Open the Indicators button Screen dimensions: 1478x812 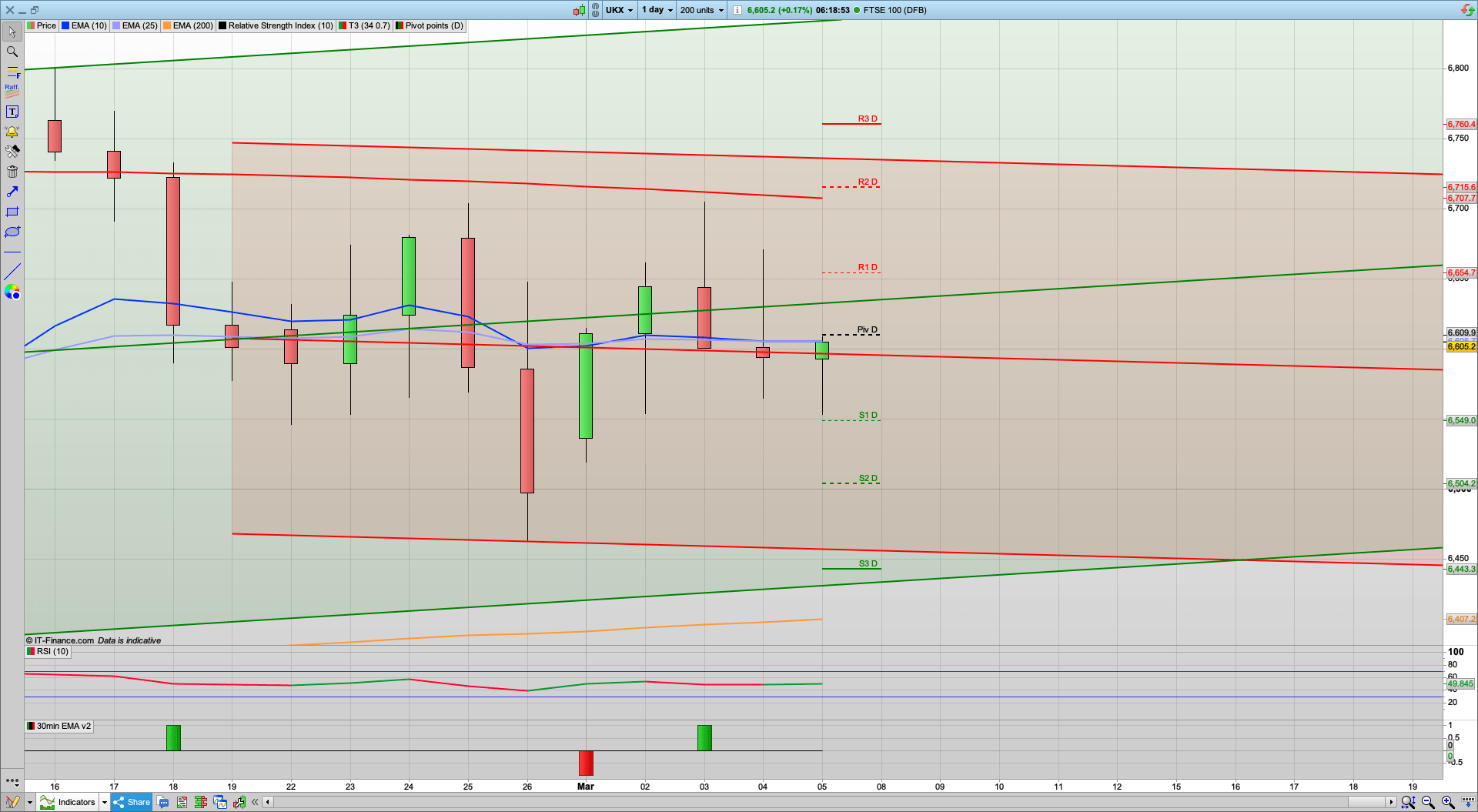[x=75, y=802]
